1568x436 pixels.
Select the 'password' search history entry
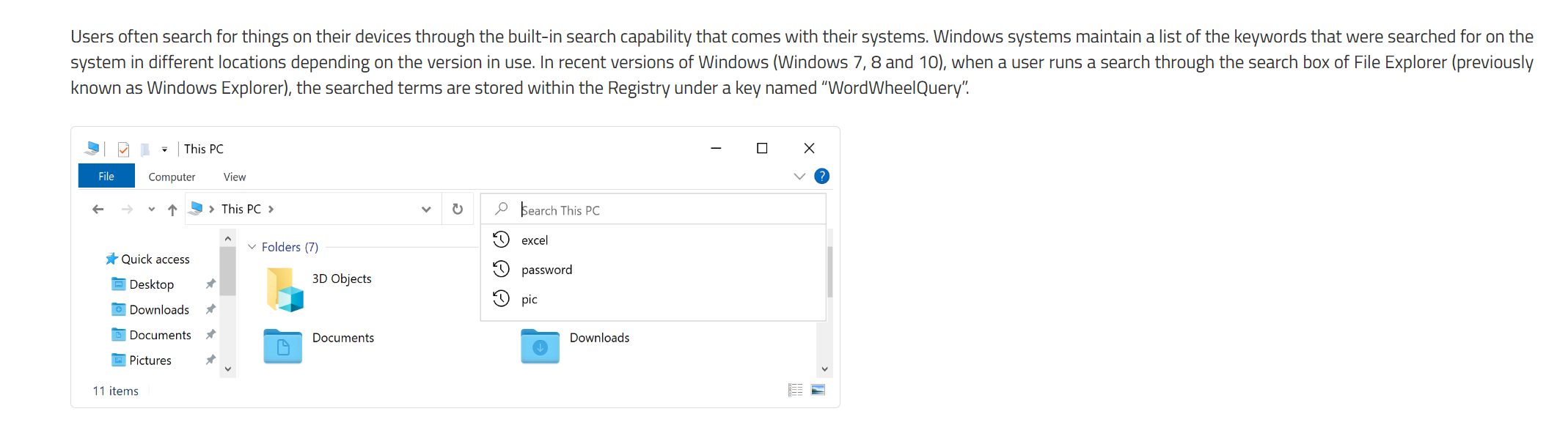tap(653, 270)
